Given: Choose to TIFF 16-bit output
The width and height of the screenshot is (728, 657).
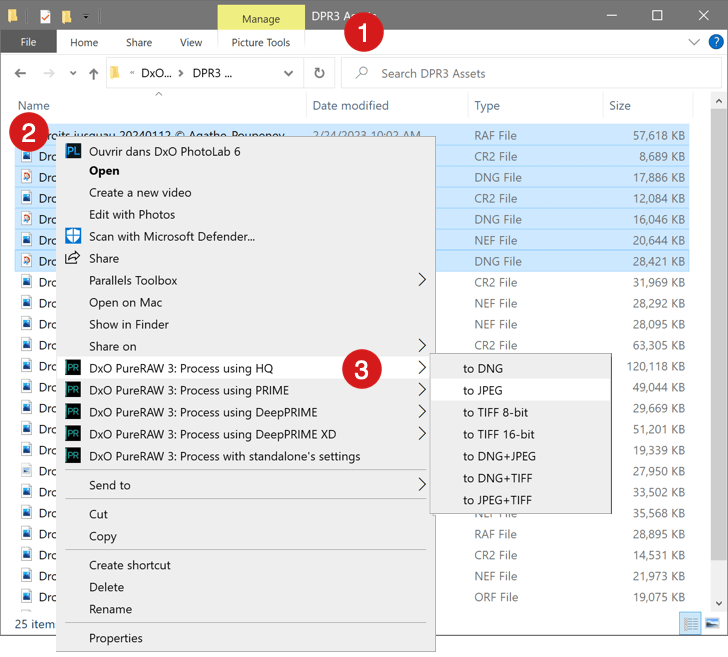Looking at the screenshot, I should (520, 435).
